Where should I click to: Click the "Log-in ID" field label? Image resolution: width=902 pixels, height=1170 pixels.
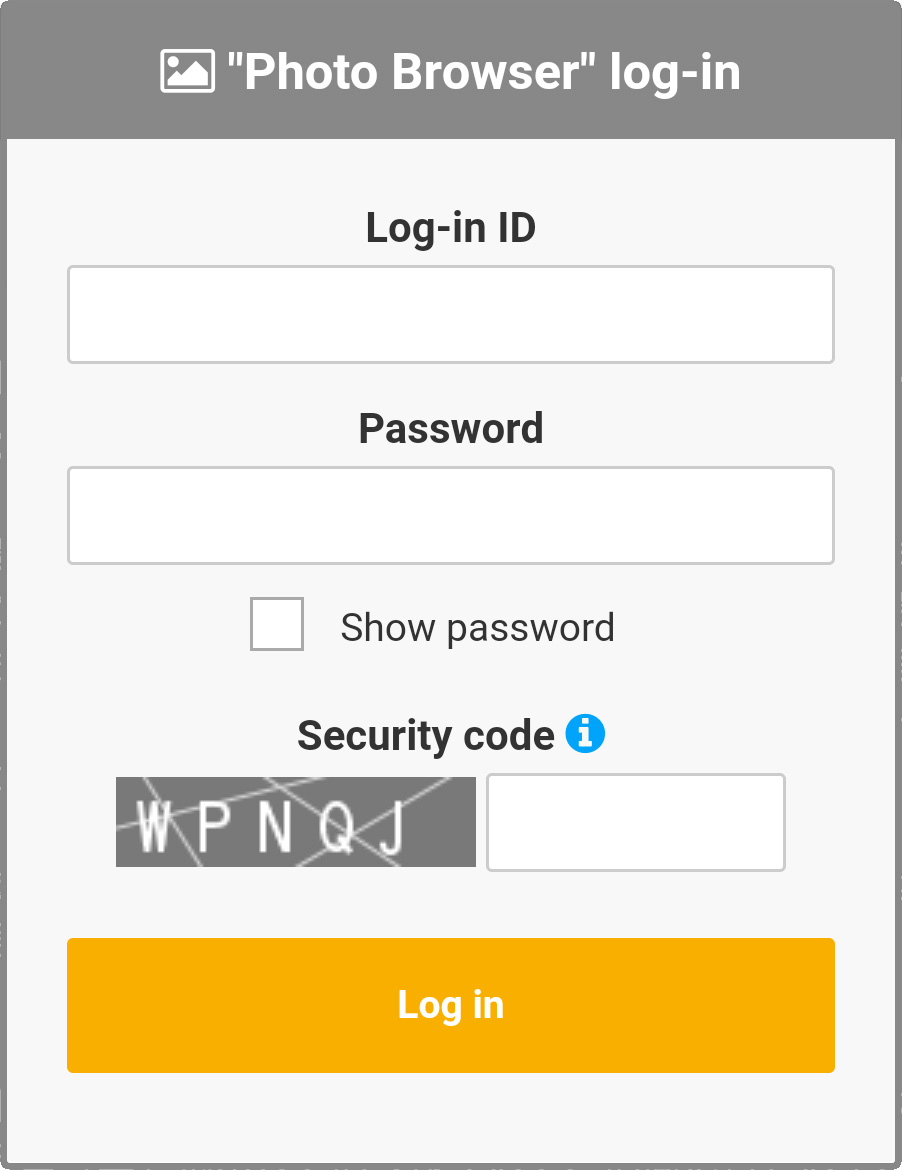[x=450, y=228]
